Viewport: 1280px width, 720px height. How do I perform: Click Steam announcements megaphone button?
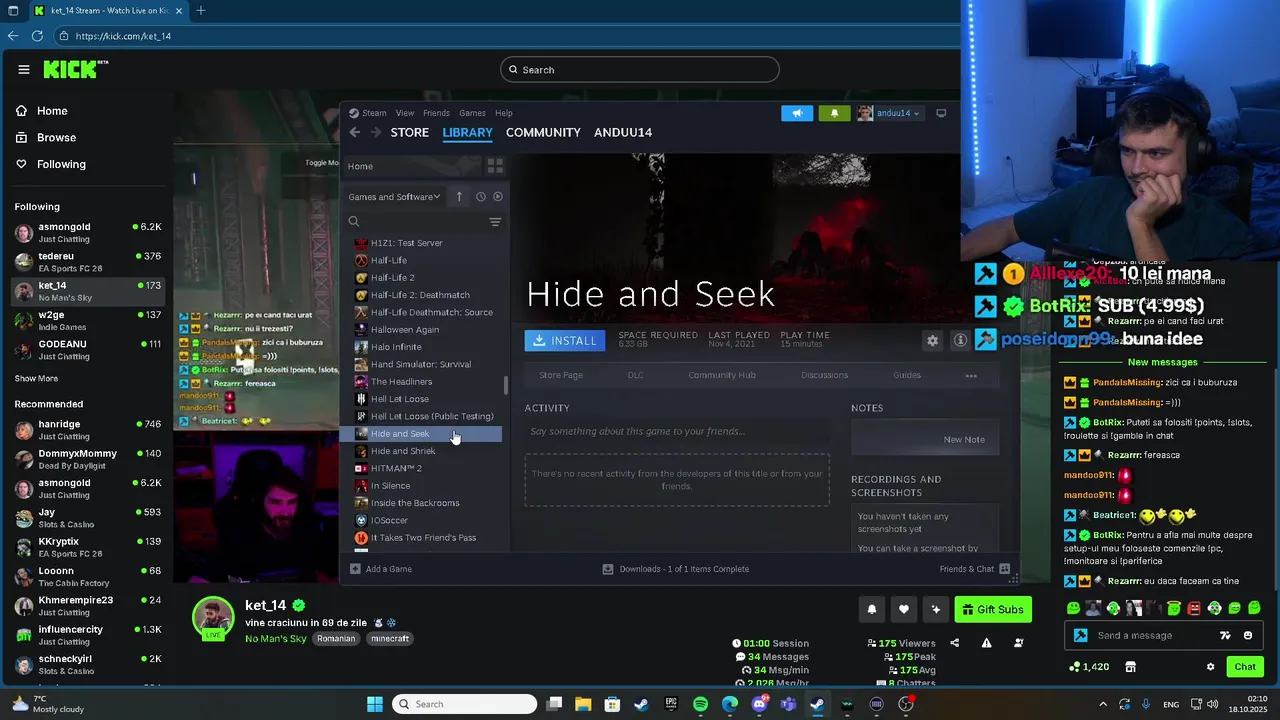(x=797, y=113)
